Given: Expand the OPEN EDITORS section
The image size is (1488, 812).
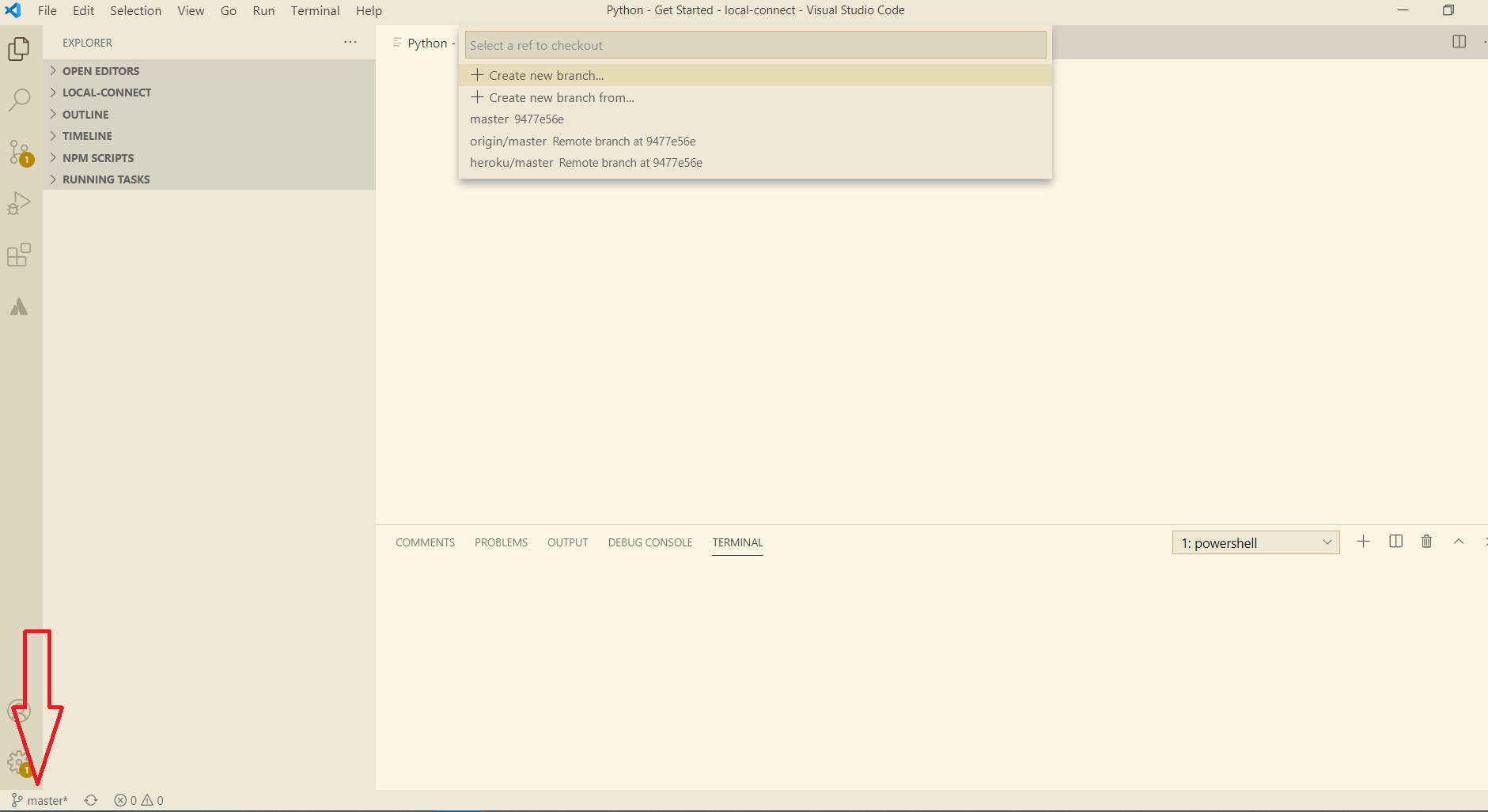Looking at the screenshot, I should click(x=209, y=70).
